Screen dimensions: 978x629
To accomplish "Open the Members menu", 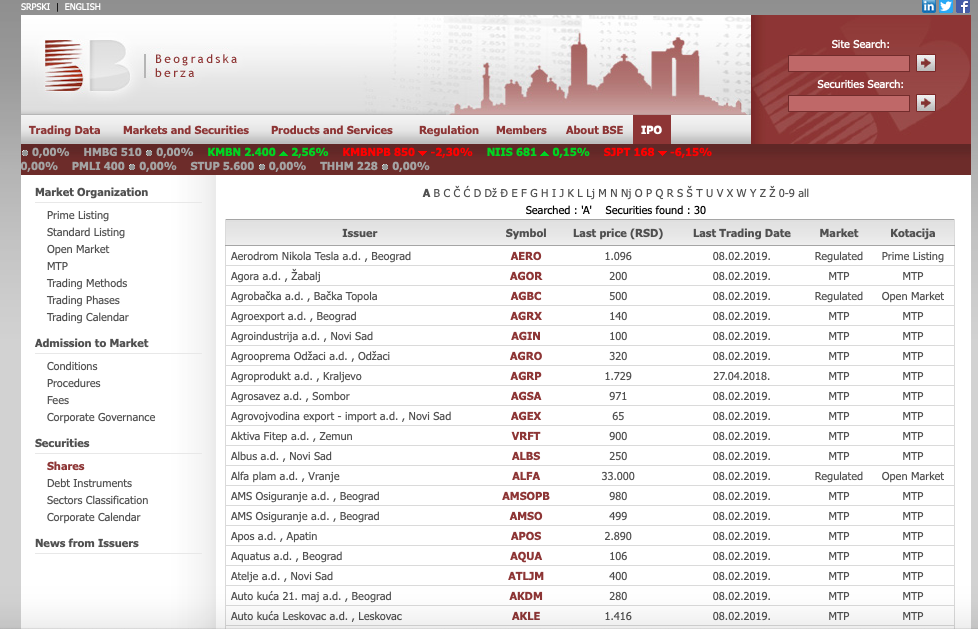I will click(x=521, y=130).
